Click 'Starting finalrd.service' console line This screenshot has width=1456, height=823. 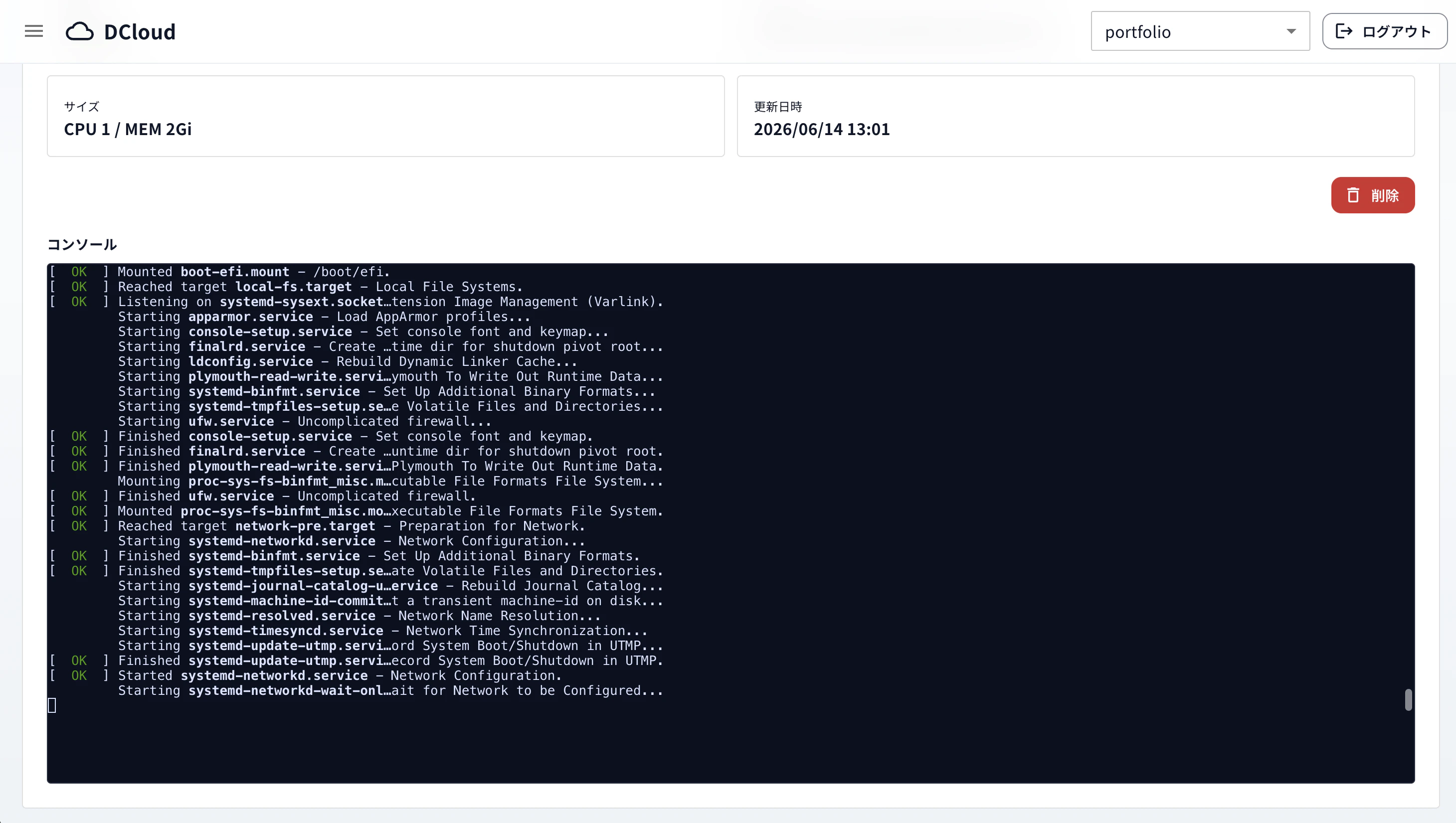pyautogui.click(x=390, y=346)
